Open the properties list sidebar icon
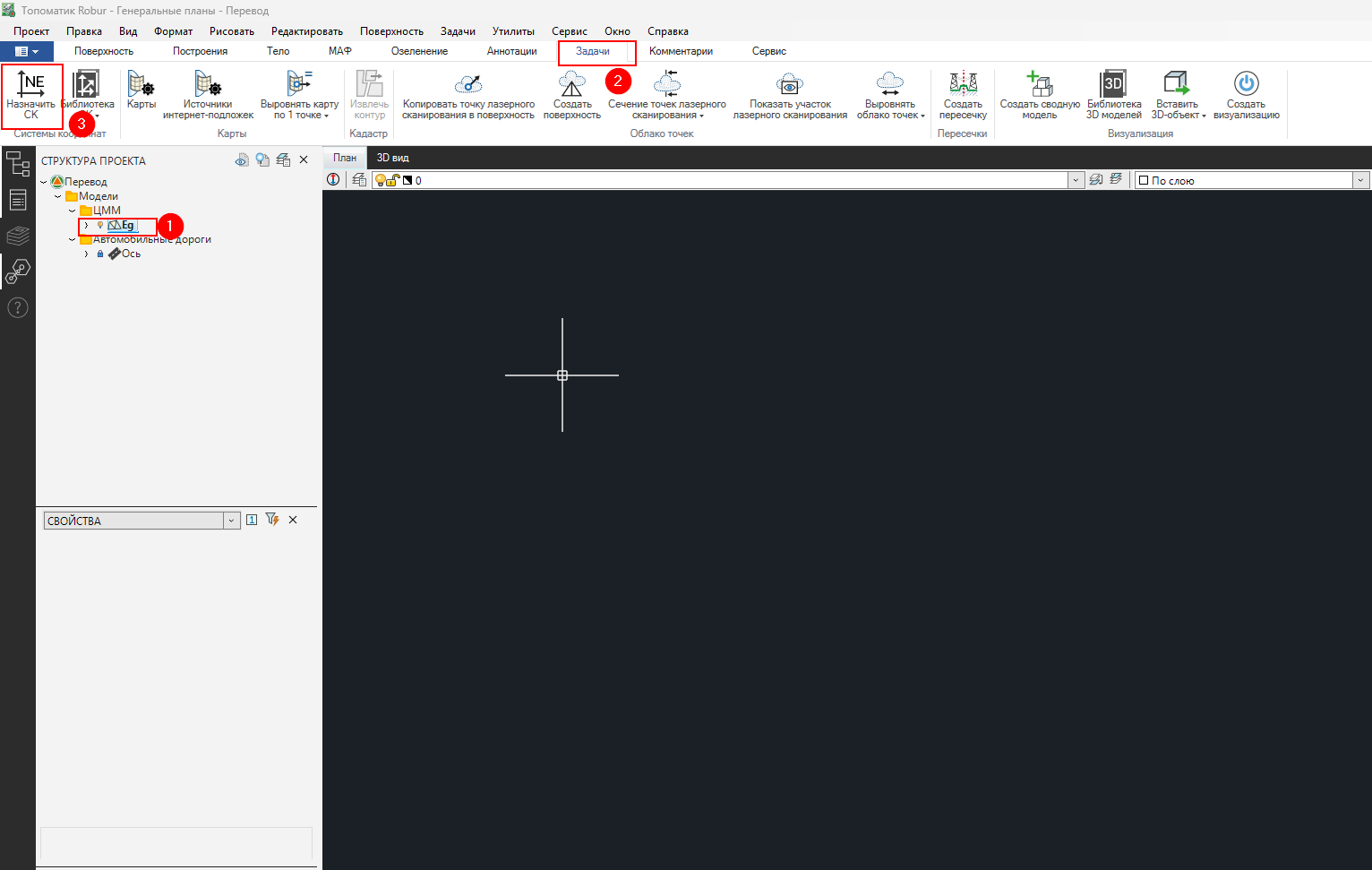Viewport: 1372px width, 870px height. pos(18,199)
